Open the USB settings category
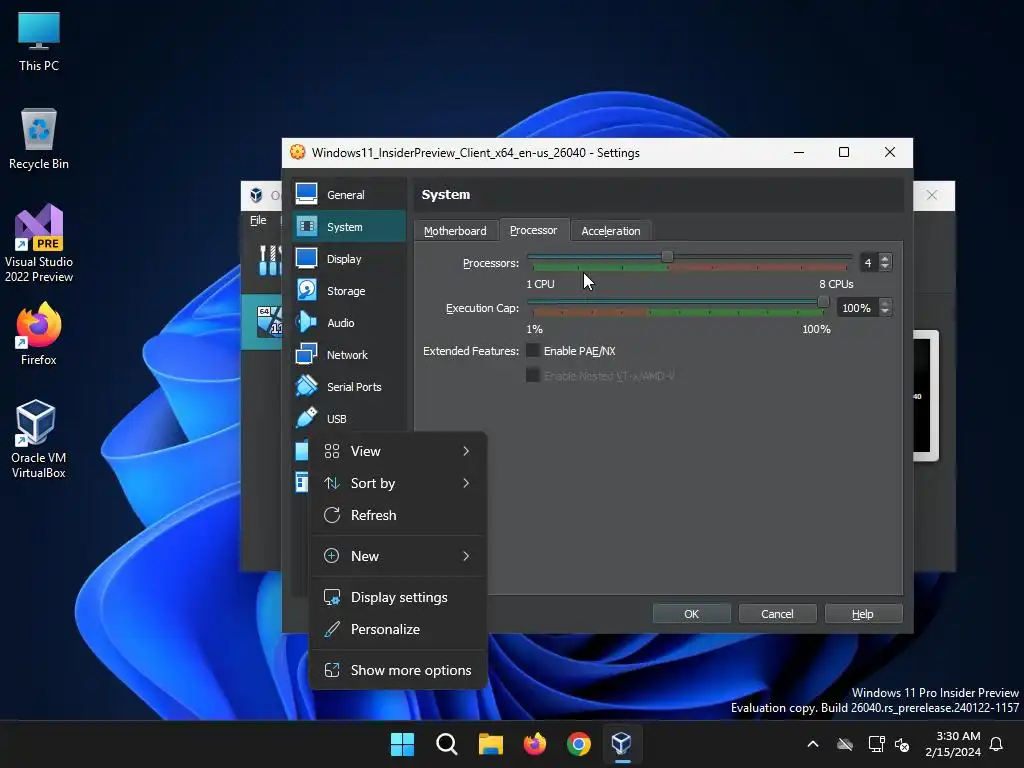This screenshot has height=768, width=1024. pyautogui.click(x=349, y=419)
